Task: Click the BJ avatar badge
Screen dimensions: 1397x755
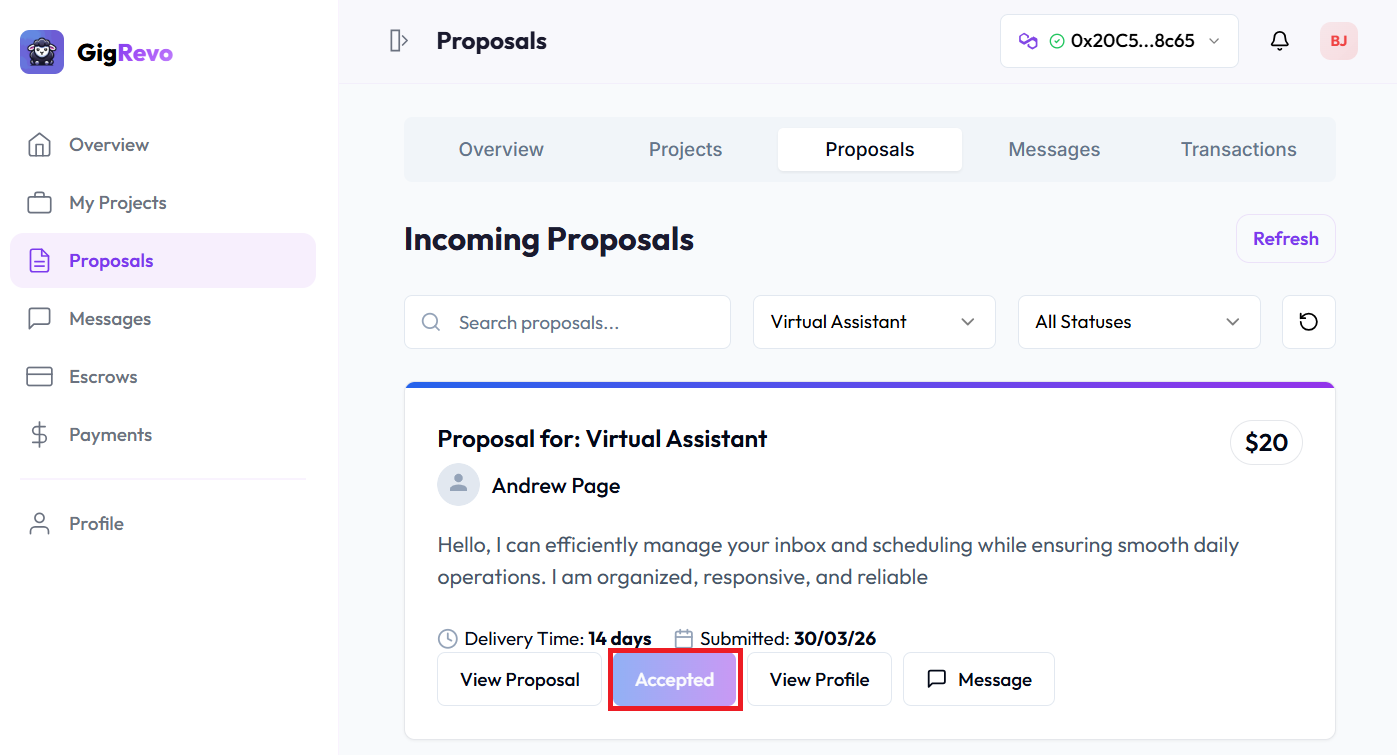Action: tap(1338, 41)
